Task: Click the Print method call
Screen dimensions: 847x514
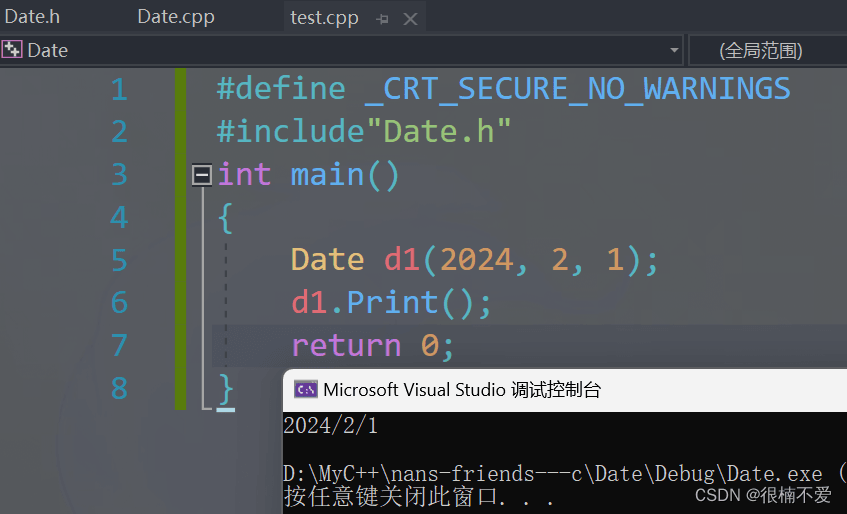Action: (x=392, y=302)
